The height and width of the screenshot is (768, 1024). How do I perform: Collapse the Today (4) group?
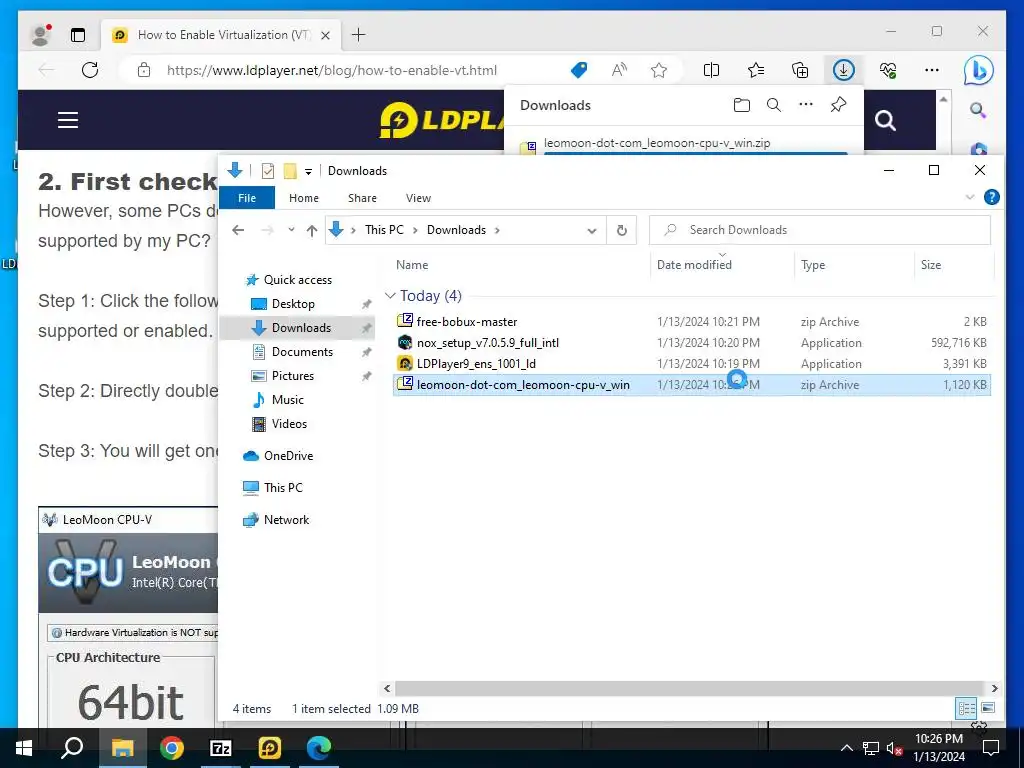click(x=391, y=296)
